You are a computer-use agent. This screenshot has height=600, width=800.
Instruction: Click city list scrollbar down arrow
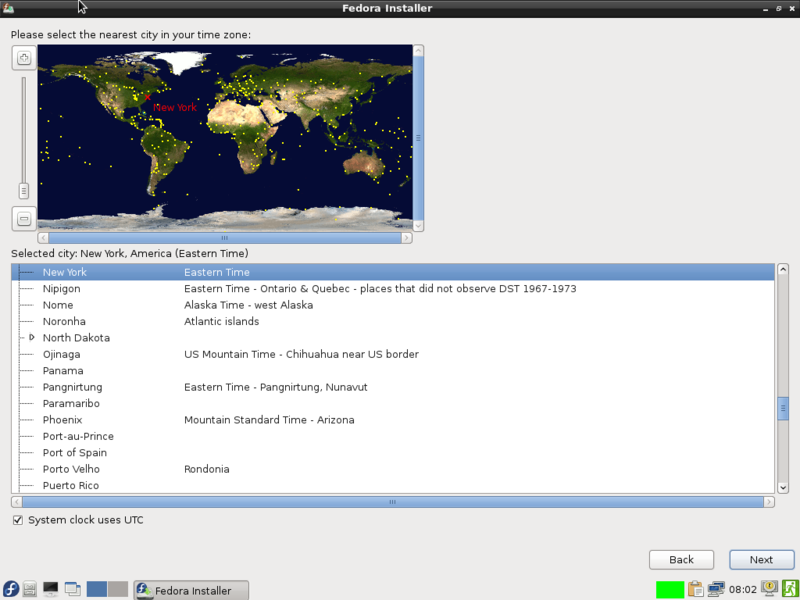783,488
